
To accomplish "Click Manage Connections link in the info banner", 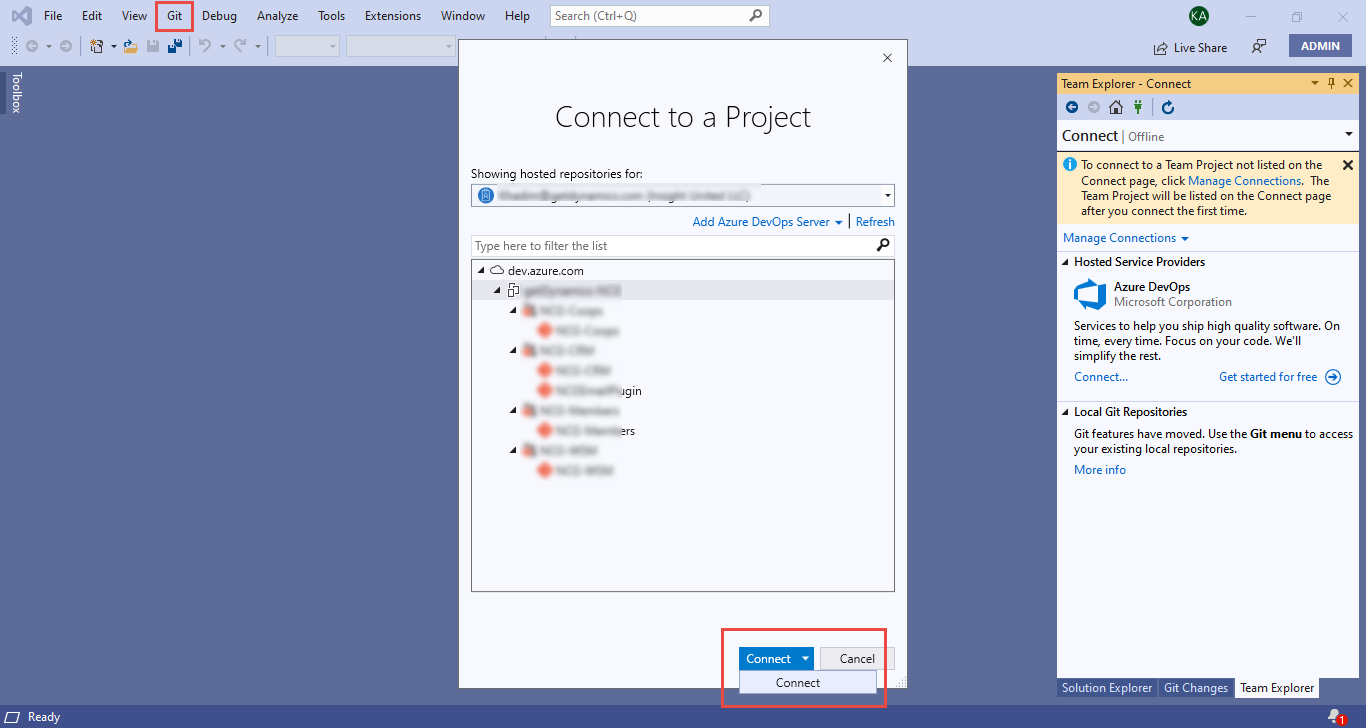I will [x=1245, y=181].
